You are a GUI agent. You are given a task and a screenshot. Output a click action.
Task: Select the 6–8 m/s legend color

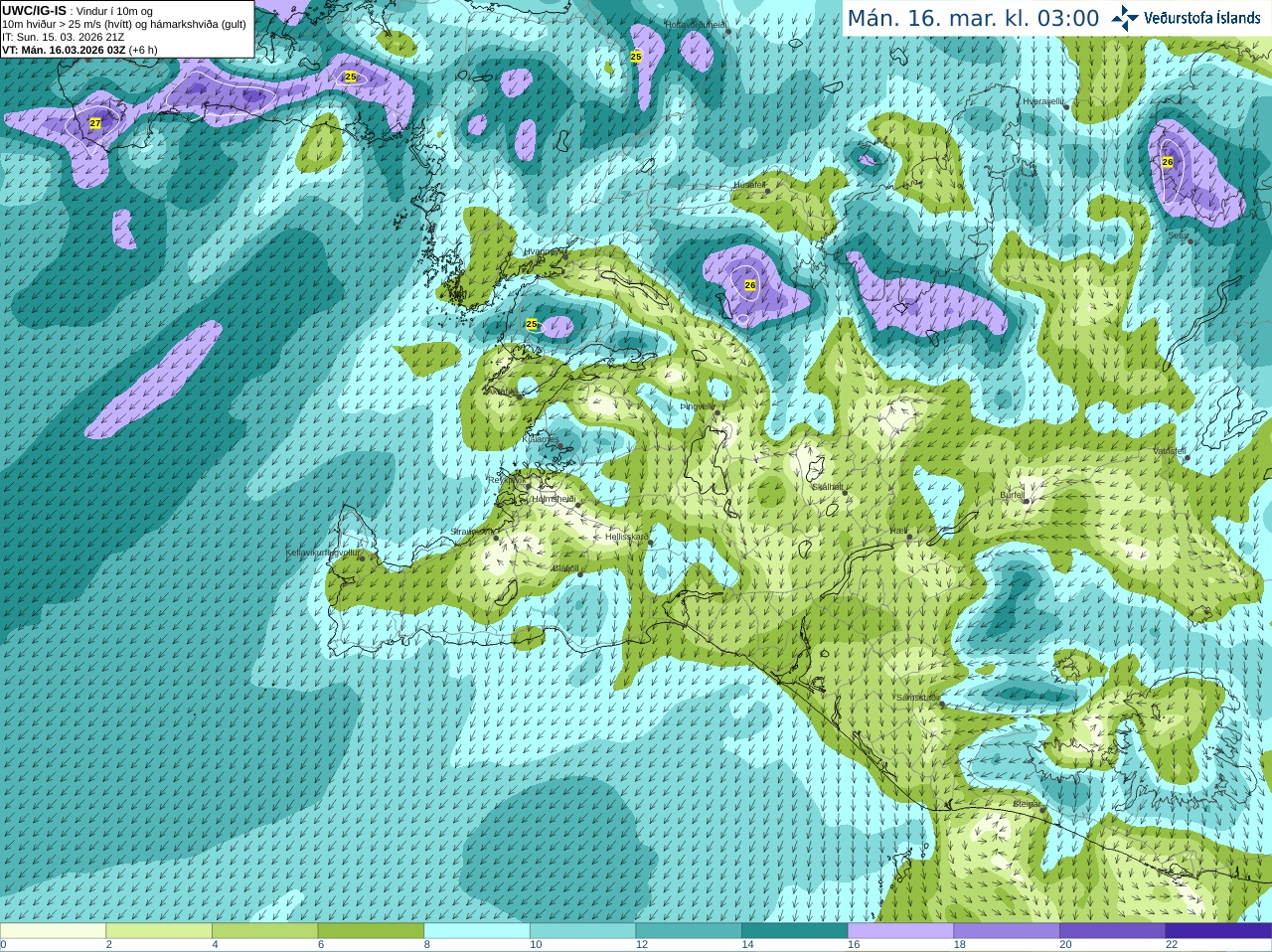coord(371,931)
